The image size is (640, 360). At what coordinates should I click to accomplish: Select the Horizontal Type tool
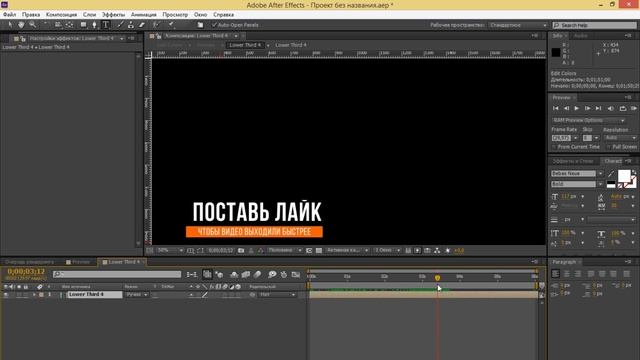coord(106,25)
